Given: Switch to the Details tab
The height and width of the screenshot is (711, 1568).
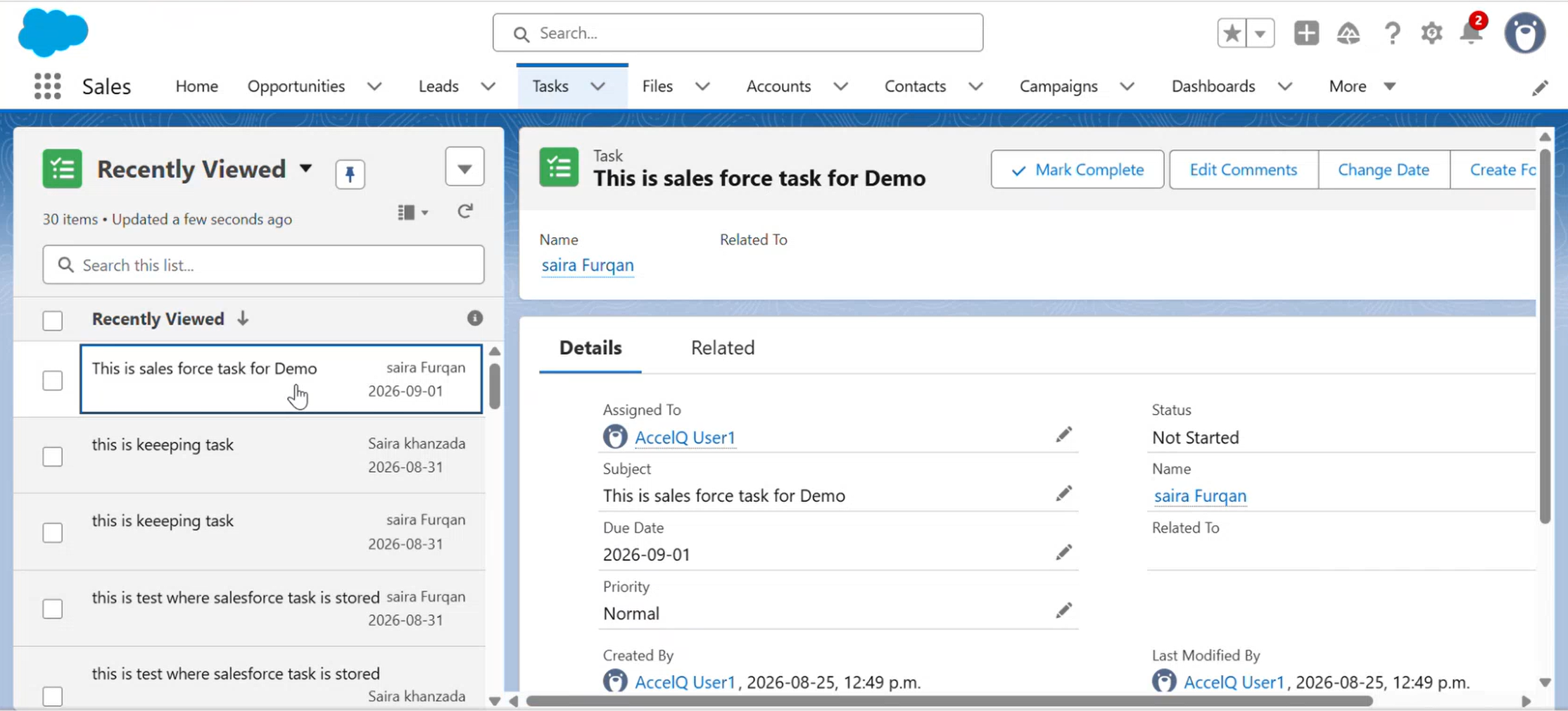Looking at the screenshot, I should tap(590, 348).
